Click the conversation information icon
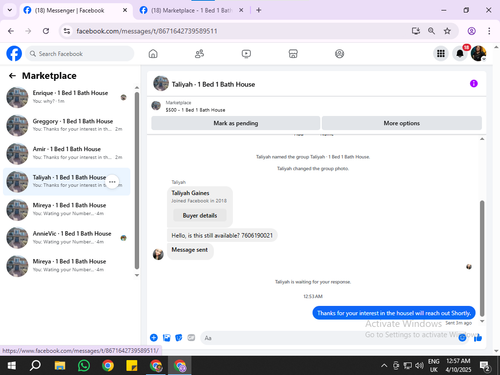 click(x=474, y=84)
